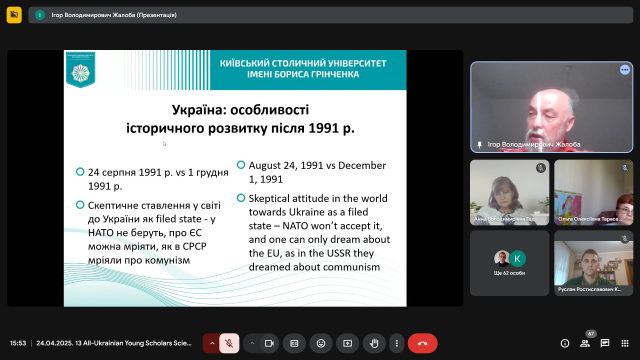Open the chat panel
The height and width of the screenshot is (360, 640).
point(605,343)
